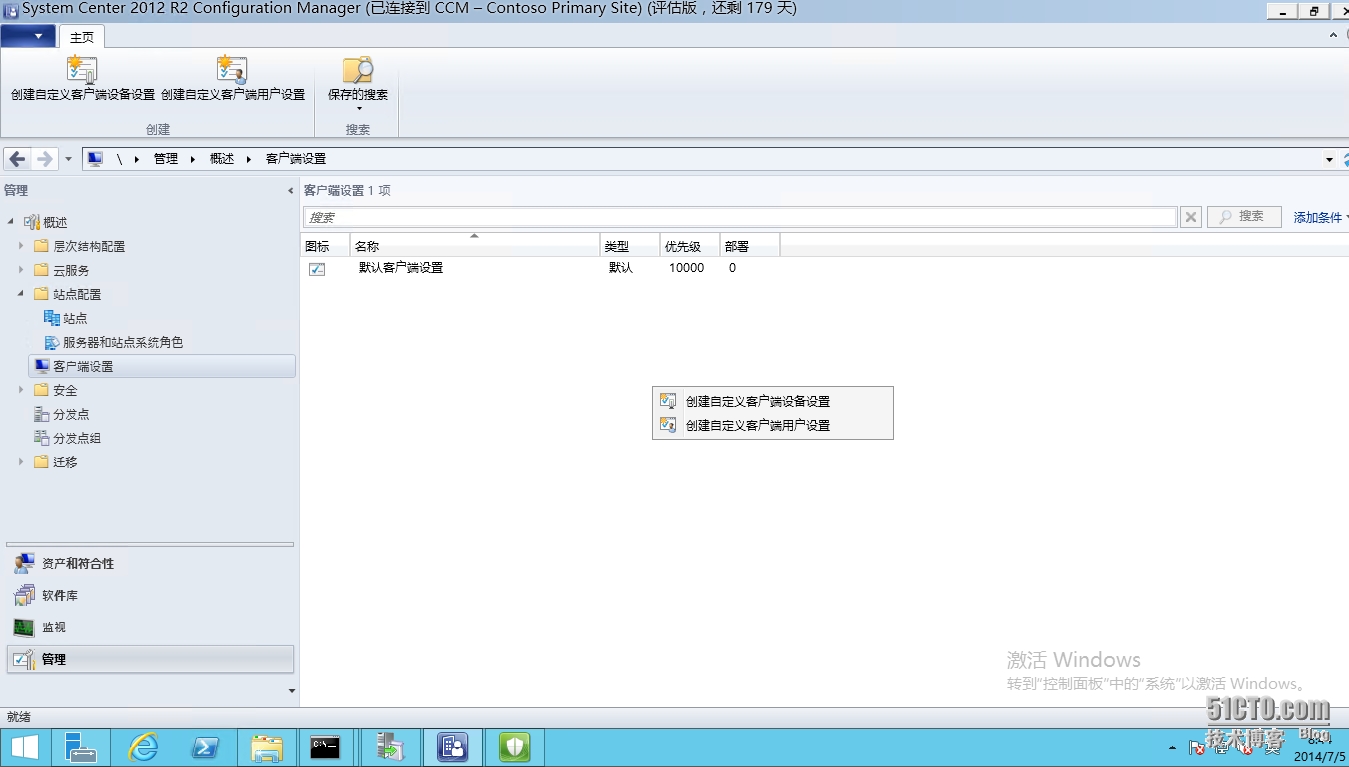Select the 层次结构配置 folder
This screenshot has width=1349, height=767.
point(89,246)
